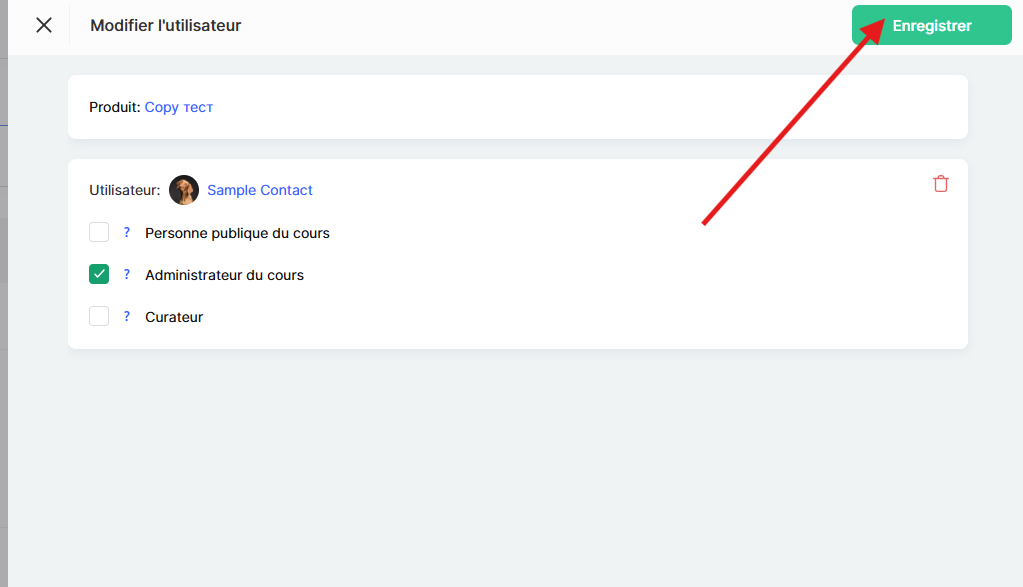Click the Curateur label text
Image resolution: width=1023 pixels, height=587 pixels.
coord(174,317)
